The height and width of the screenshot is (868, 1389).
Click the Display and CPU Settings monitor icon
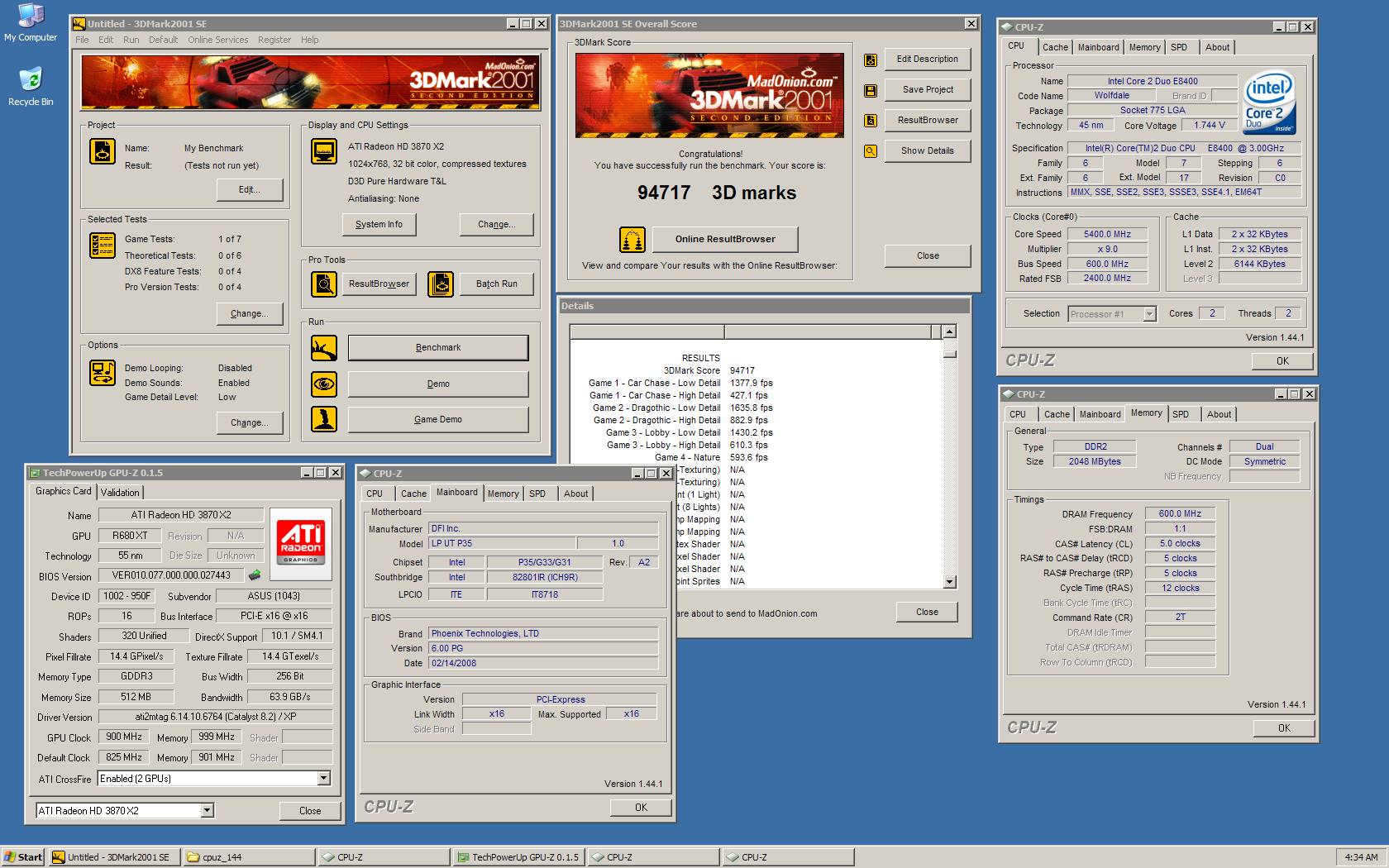point(324,151)
